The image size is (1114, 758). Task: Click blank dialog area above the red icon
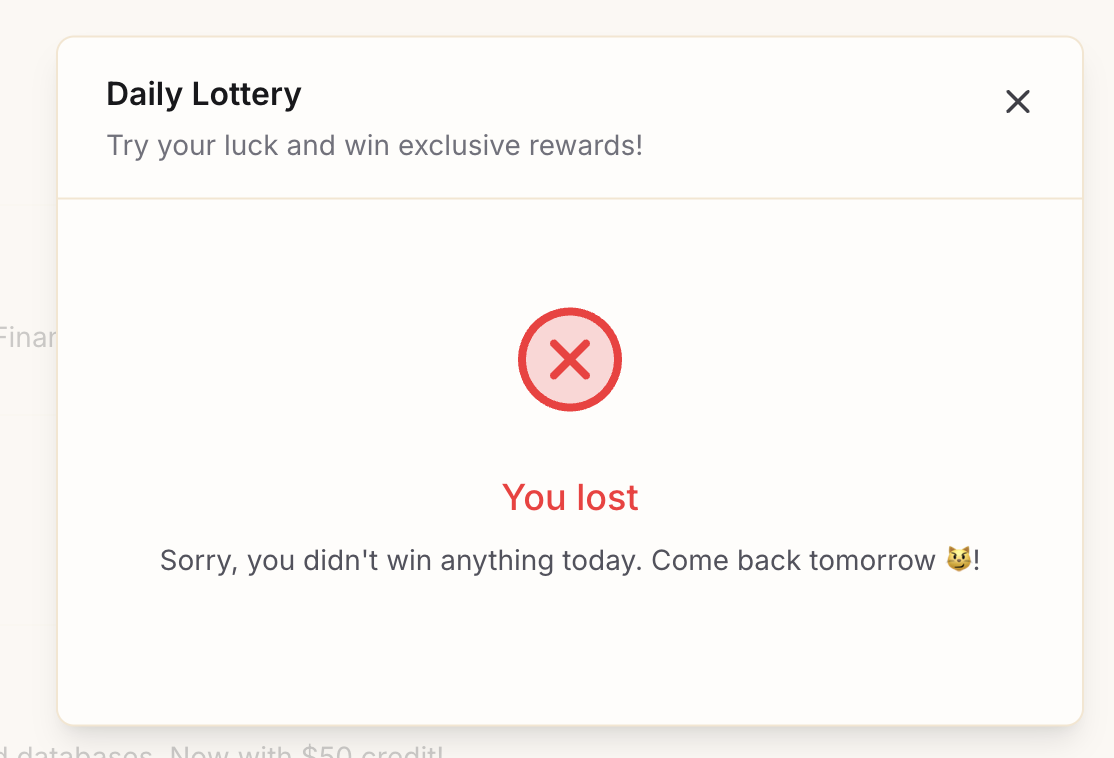click(x=570, y=250)
